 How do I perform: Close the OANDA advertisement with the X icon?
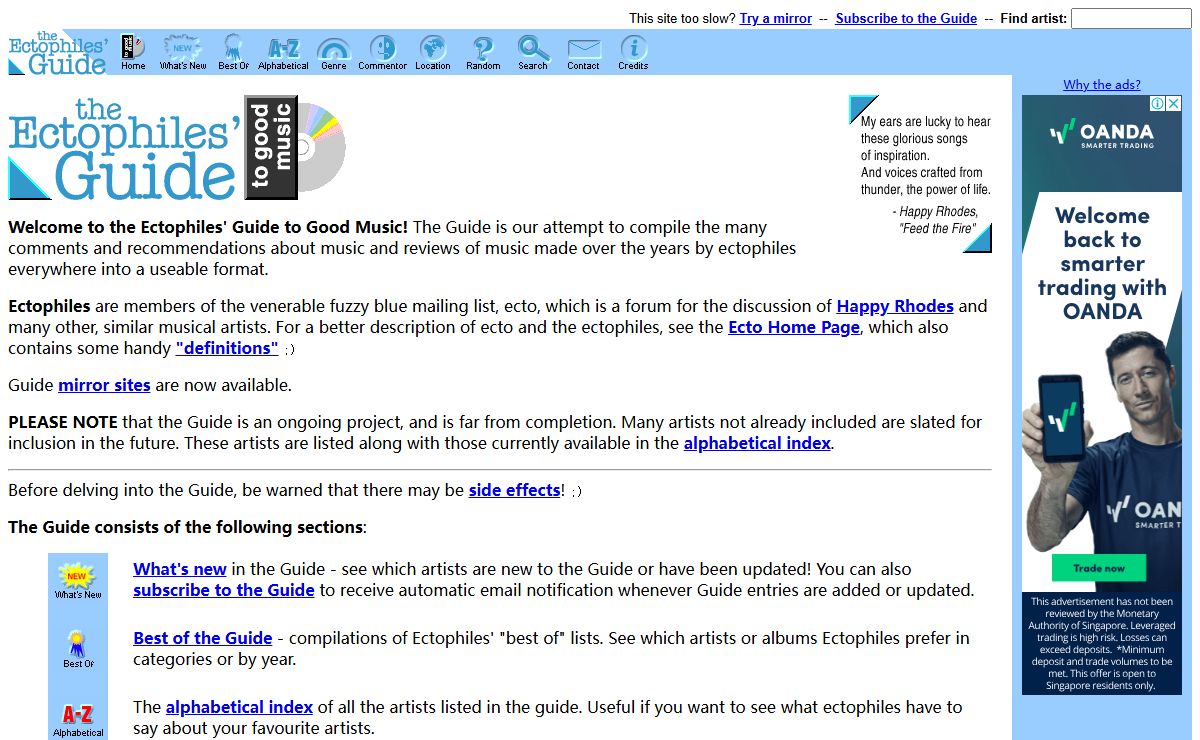pos(1173,104)
